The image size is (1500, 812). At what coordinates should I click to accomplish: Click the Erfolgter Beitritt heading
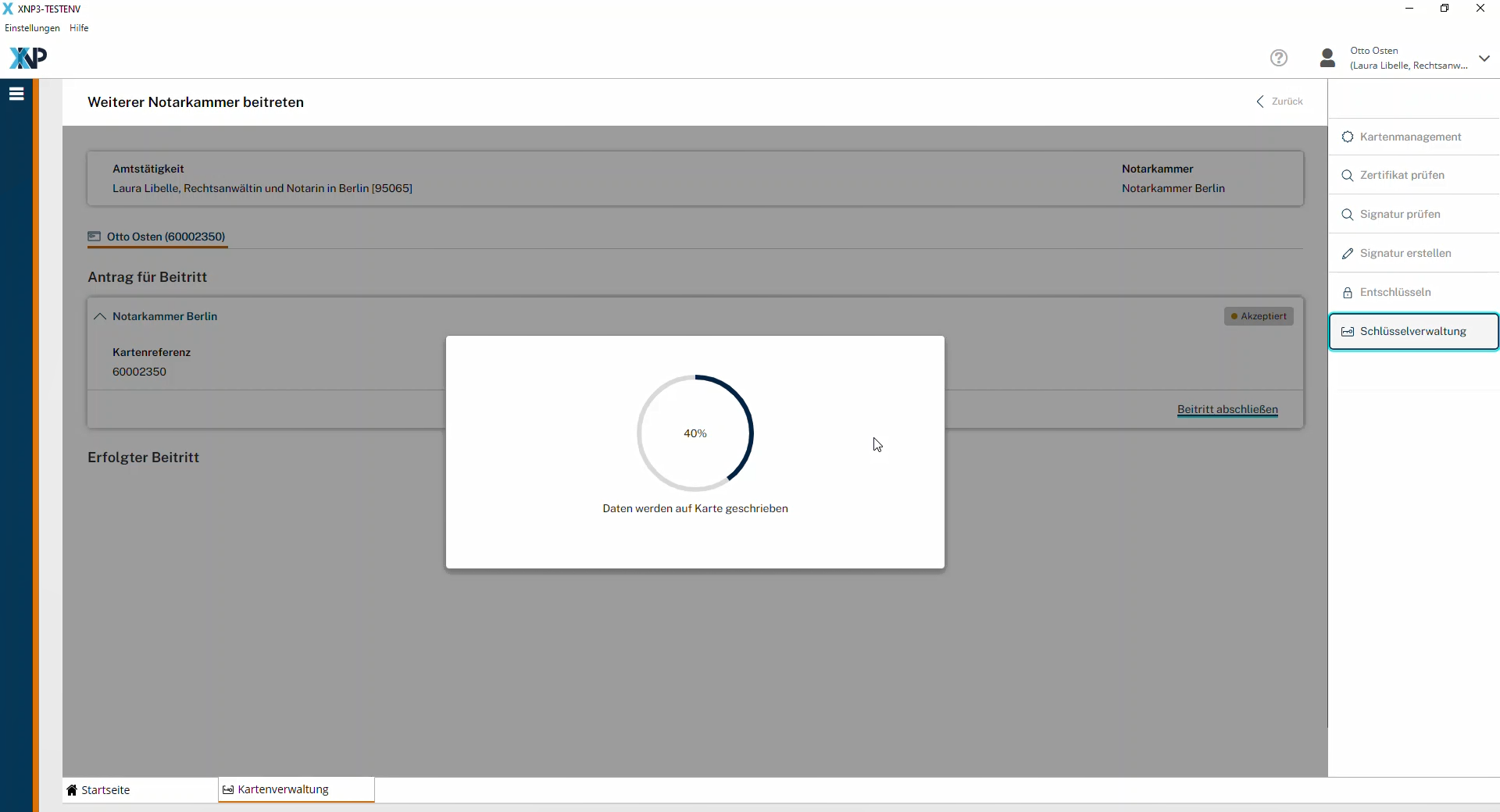(143, 458)
